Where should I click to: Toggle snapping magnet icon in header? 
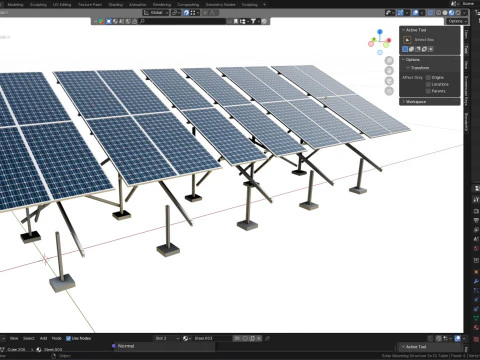(x=186, y=13)
